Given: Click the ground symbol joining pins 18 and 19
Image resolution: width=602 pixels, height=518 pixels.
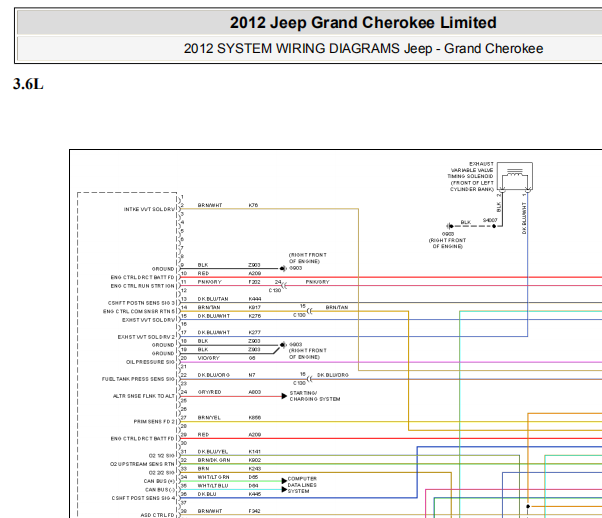Looking at the screenshot, I should pos(283,345).
